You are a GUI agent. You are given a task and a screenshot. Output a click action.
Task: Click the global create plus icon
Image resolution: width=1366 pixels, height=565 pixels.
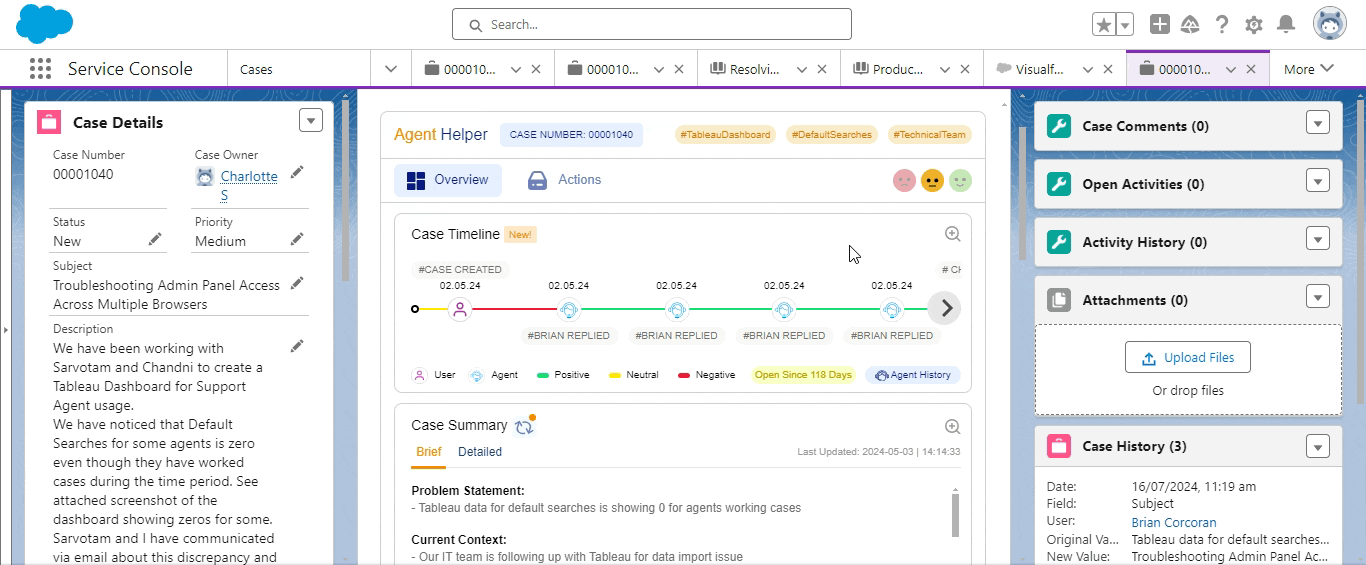click(x=1159, y=25)
